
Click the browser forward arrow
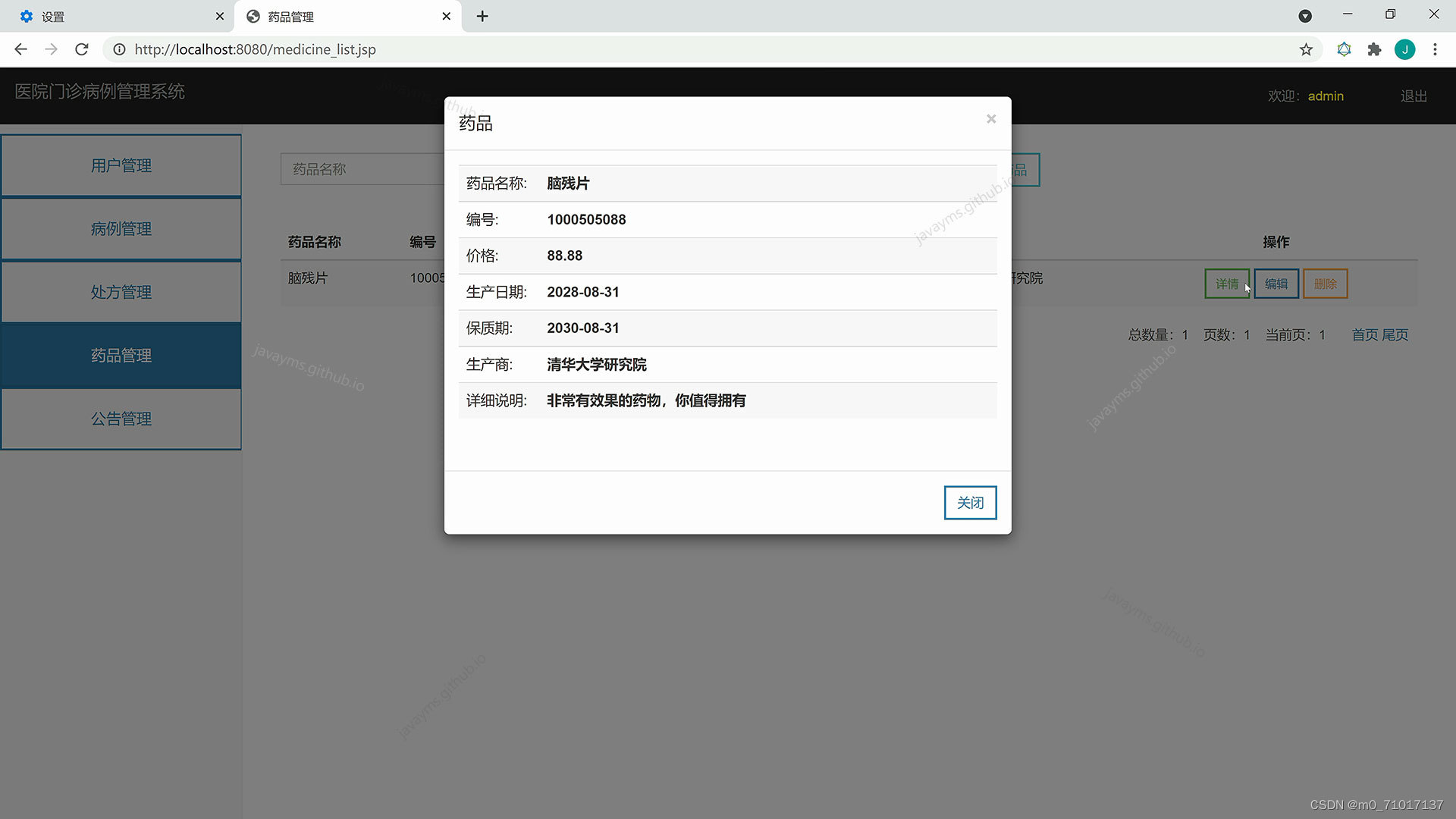pos(51,49)
